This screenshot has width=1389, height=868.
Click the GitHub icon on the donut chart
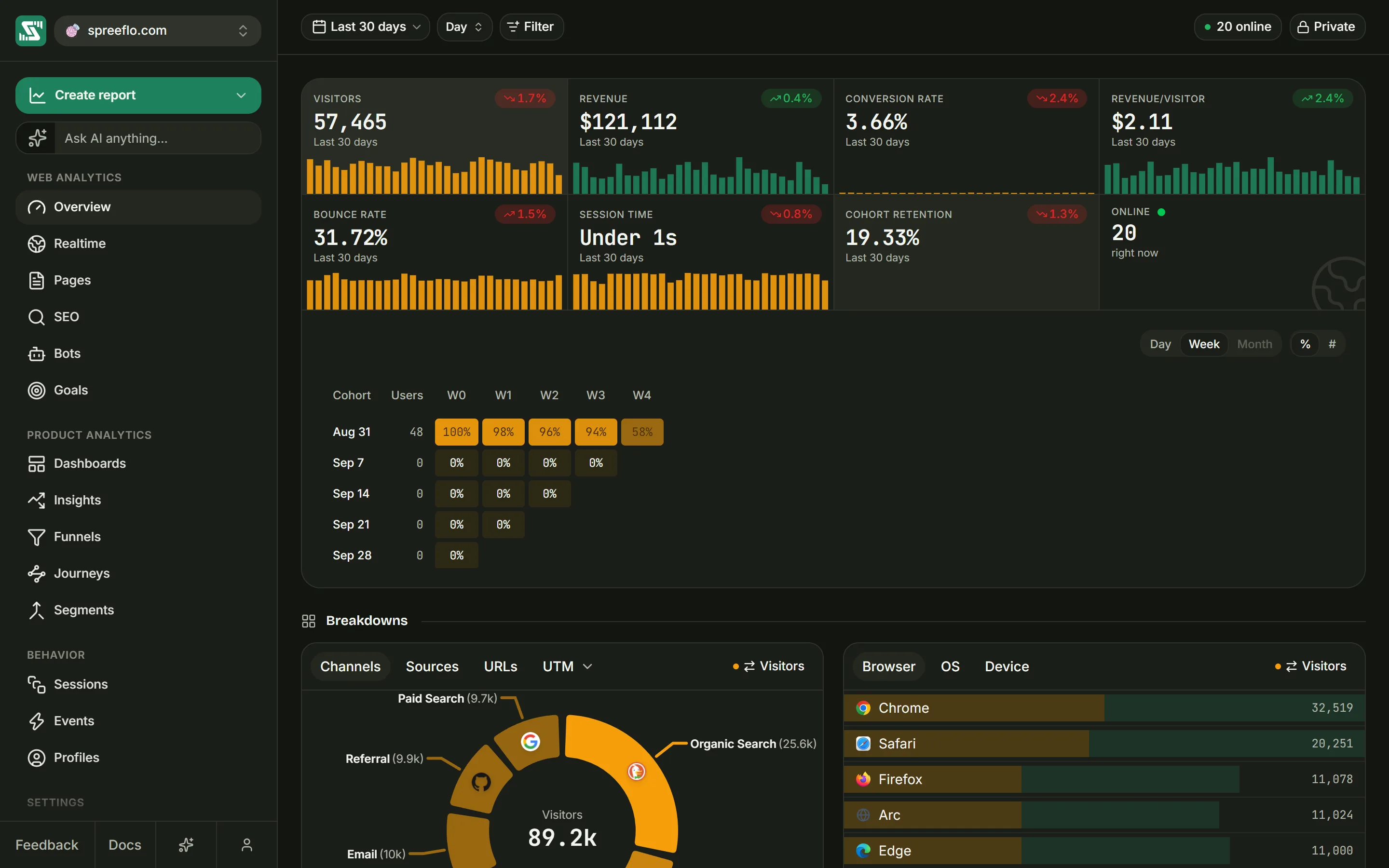pos(481,782)
